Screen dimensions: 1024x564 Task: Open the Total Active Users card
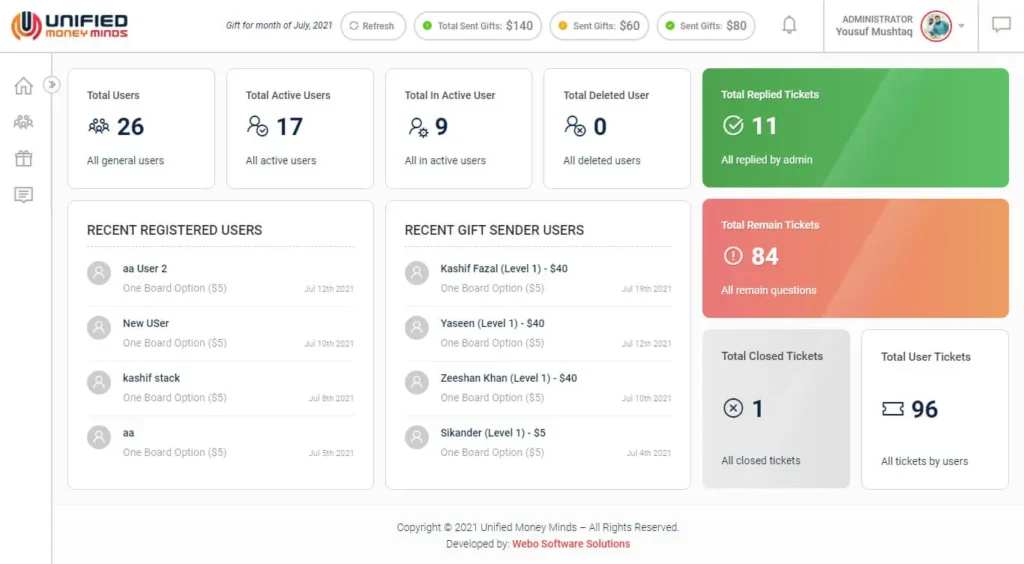(300, 128)
